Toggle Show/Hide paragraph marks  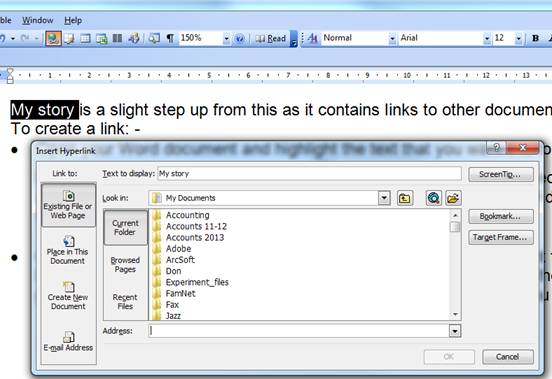(x=170, y=38)
